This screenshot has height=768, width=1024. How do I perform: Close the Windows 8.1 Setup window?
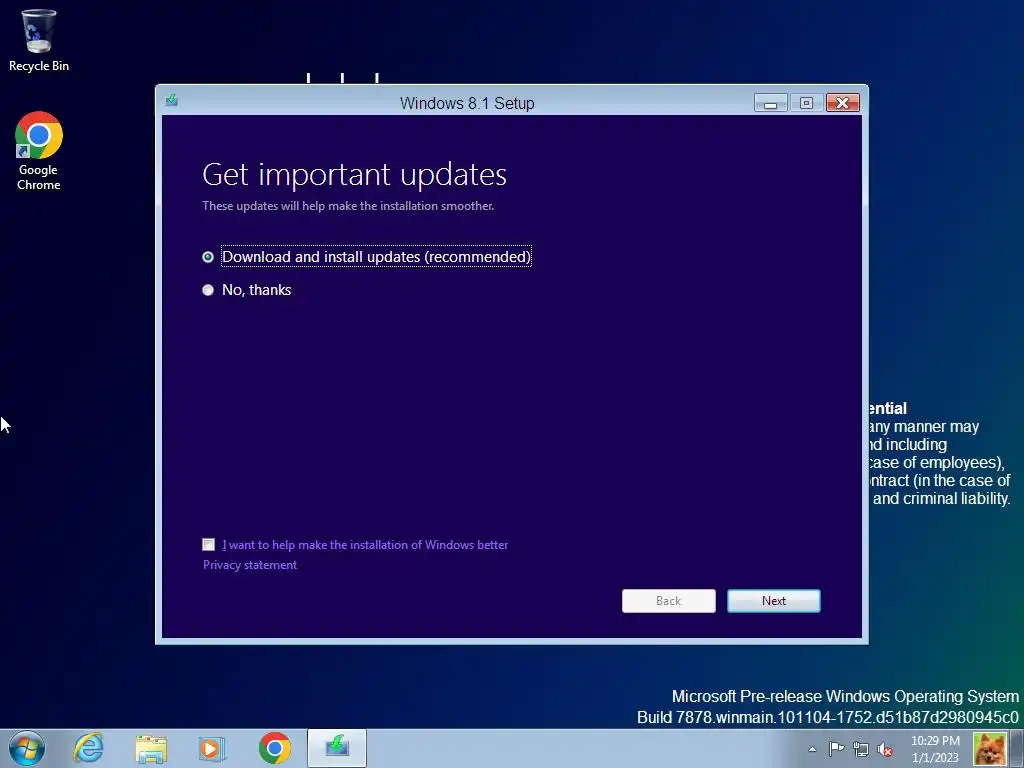tap(842, 103)
